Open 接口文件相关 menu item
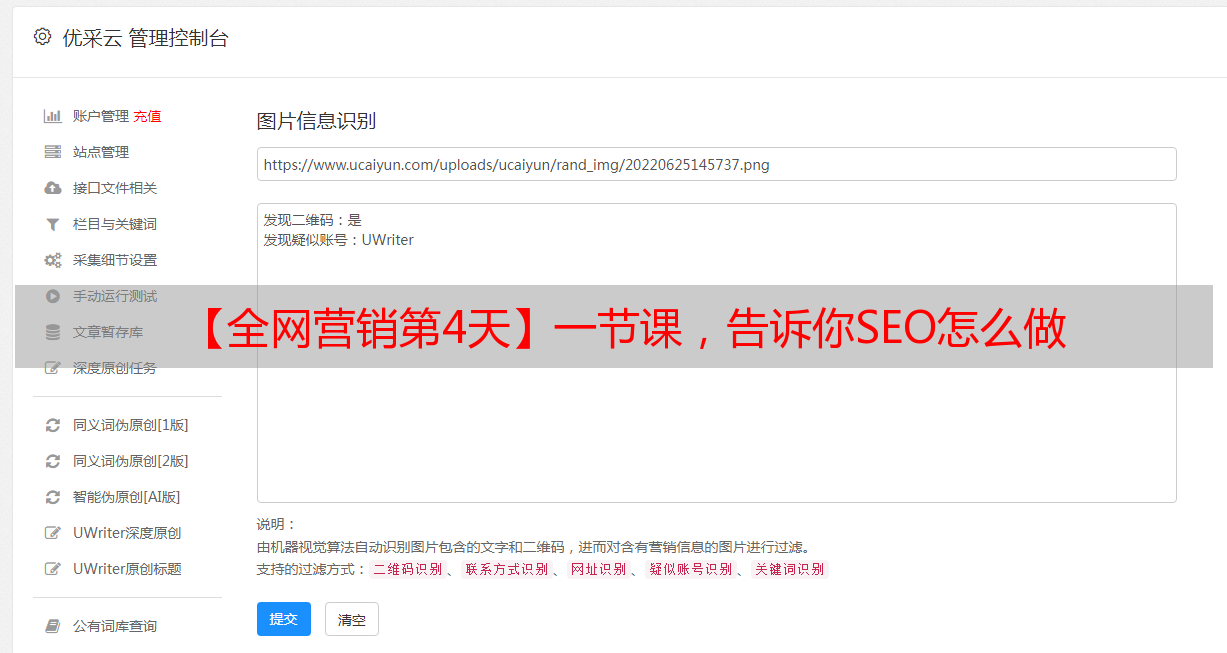Screen dimensions: 1227x653 [115, 188]
